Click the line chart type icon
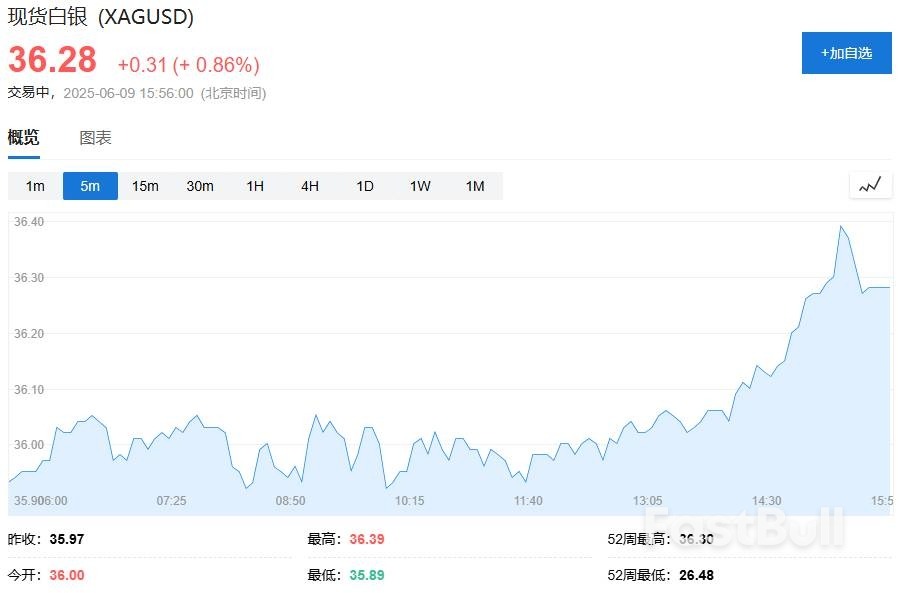Image resolution: width=899 pixels, height=593 pixels. tap(869, 185)
